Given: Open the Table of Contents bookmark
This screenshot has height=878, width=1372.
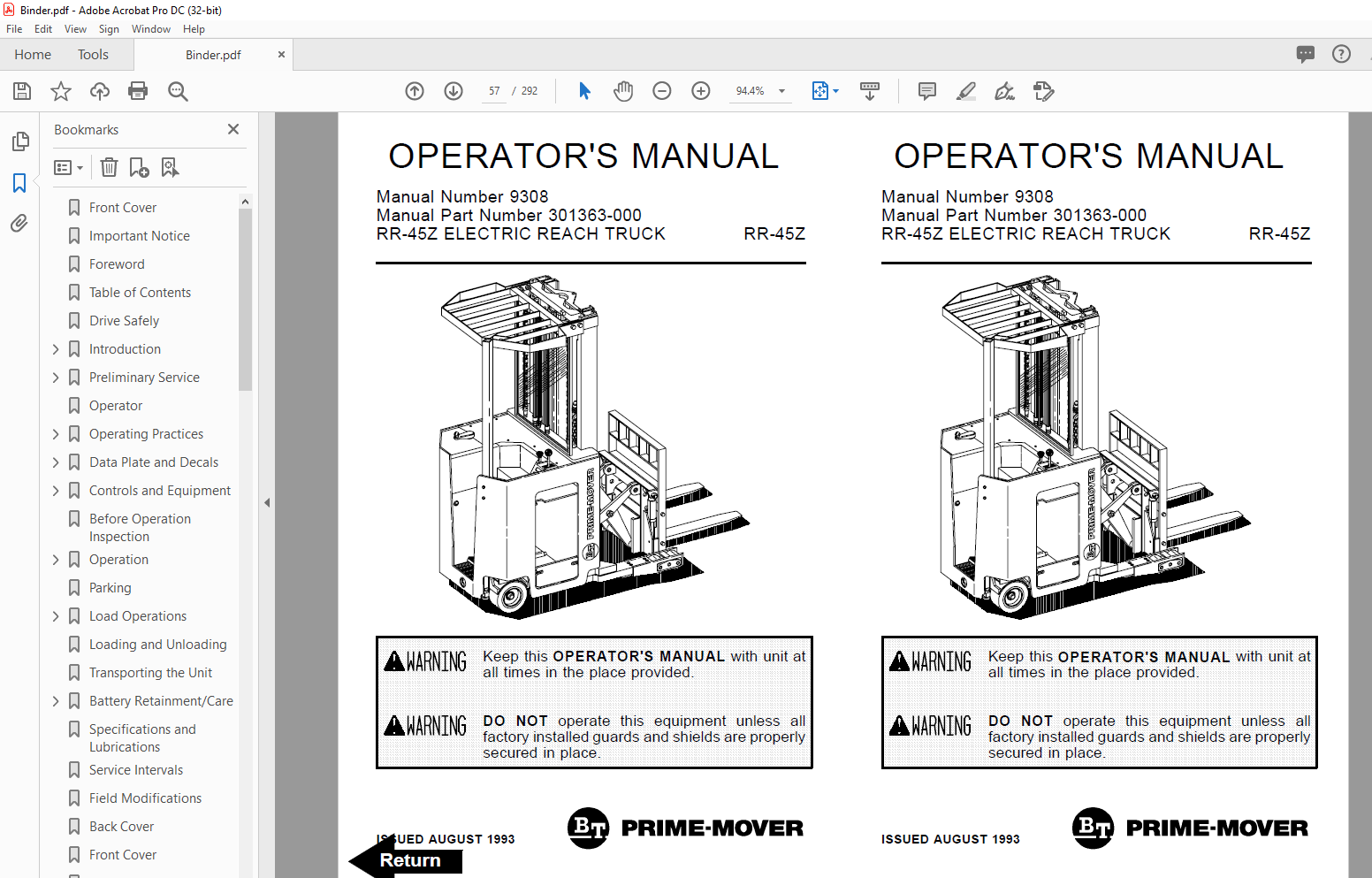Looking at the screenshot, I should coord(140,293).
